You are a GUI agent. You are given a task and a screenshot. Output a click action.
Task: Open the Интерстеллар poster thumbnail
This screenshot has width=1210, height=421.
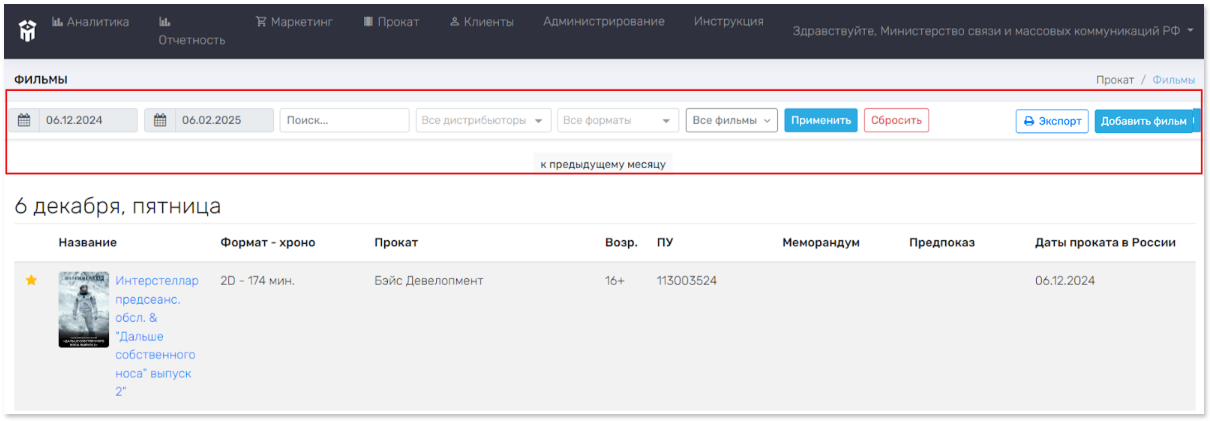coord(84,310)
